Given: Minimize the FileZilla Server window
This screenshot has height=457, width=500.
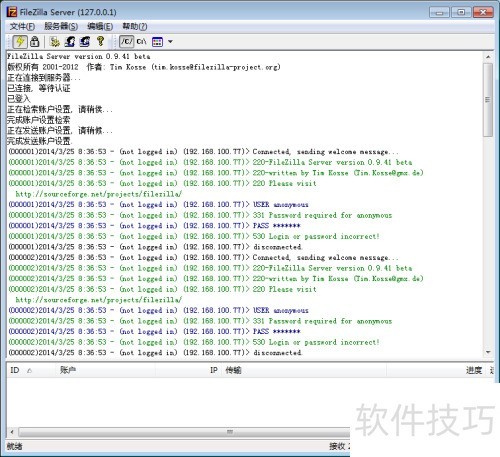Looking at the screenshot, I should click(x=440, y=13).
